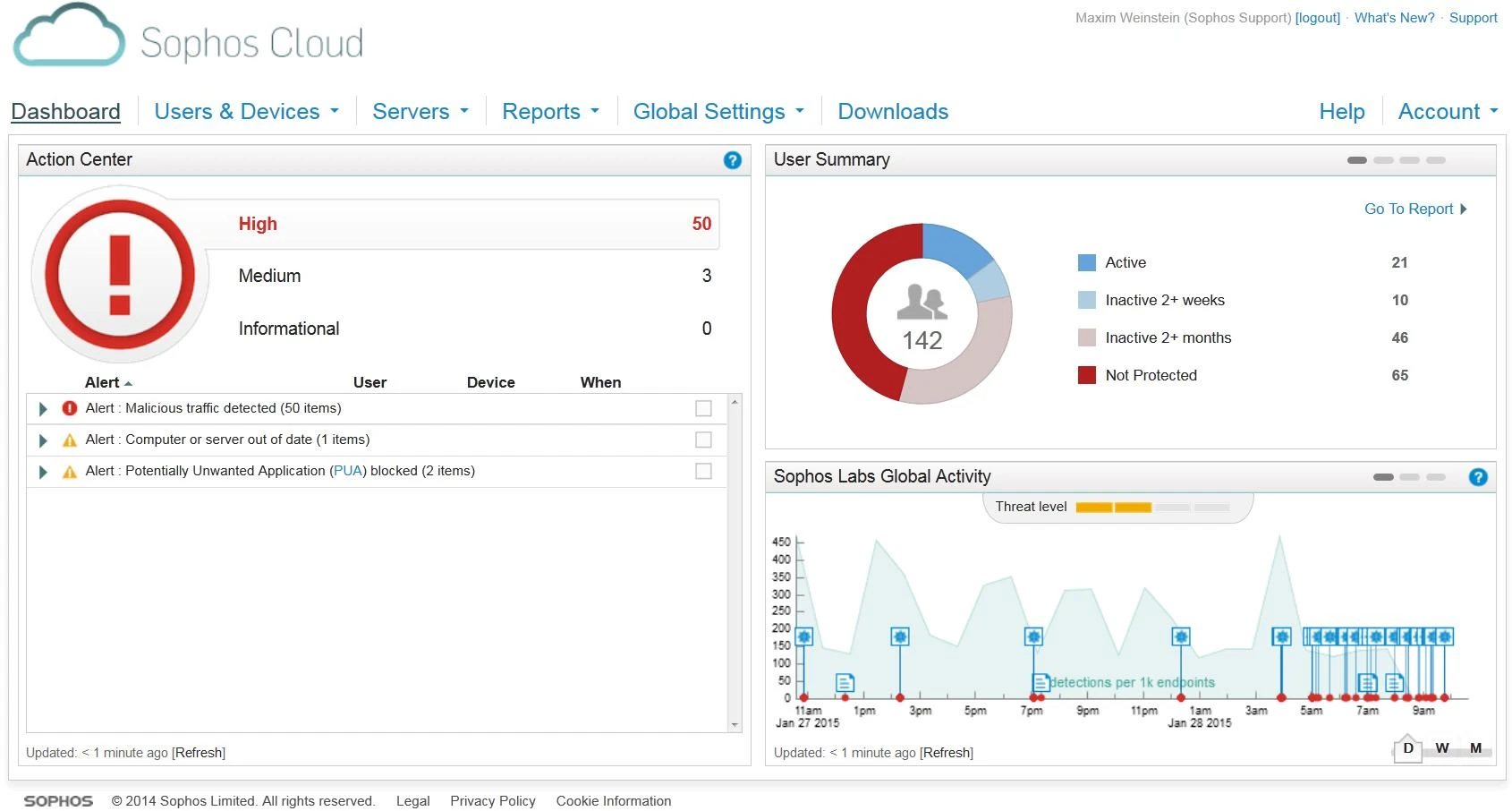Click scroll-down arrow of the alert list
Viewport: 1512px width, 811px height.
tap(735, 725)
